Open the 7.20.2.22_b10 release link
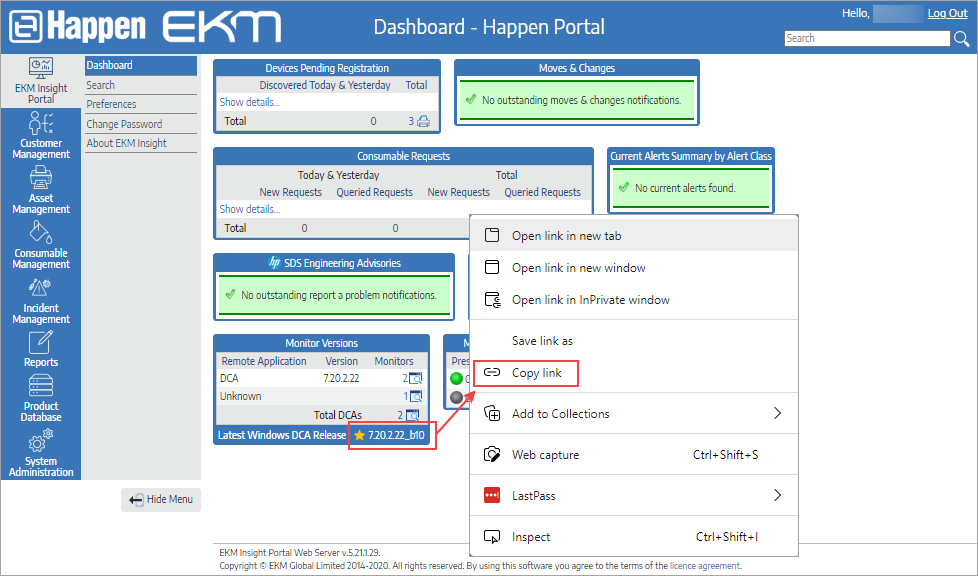The image size is (978, 576). [x=396, y=436]
